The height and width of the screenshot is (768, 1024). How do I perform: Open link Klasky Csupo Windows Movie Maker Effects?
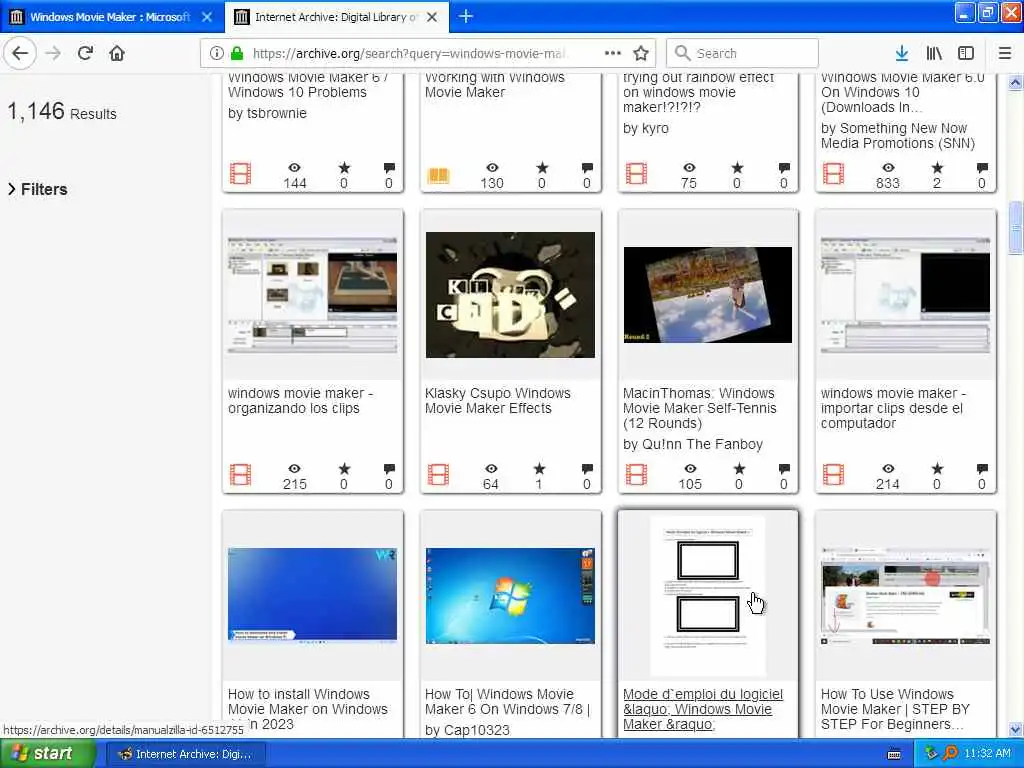click(498, 400)
